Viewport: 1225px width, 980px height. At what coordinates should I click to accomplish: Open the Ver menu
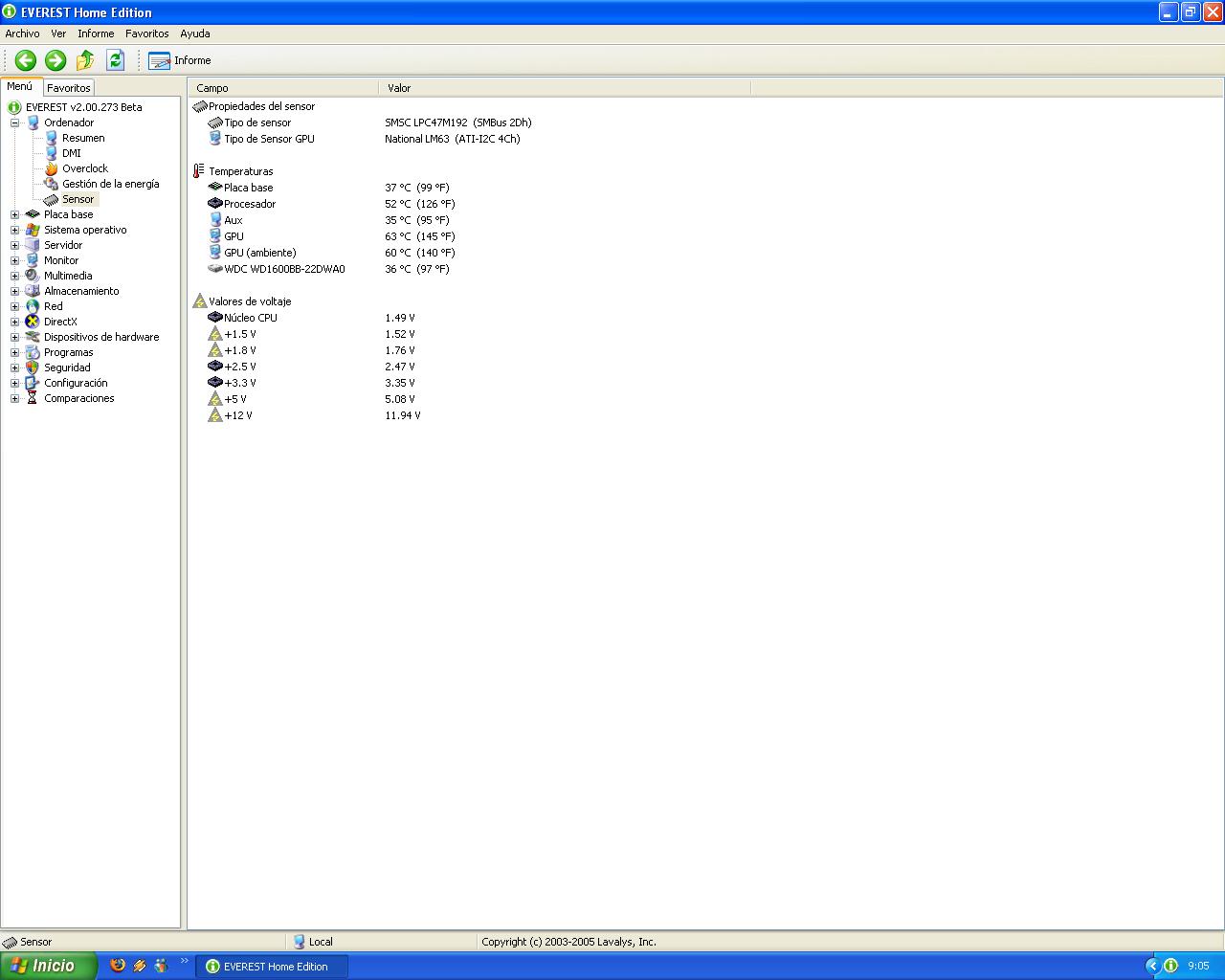[x=58, y=33]
